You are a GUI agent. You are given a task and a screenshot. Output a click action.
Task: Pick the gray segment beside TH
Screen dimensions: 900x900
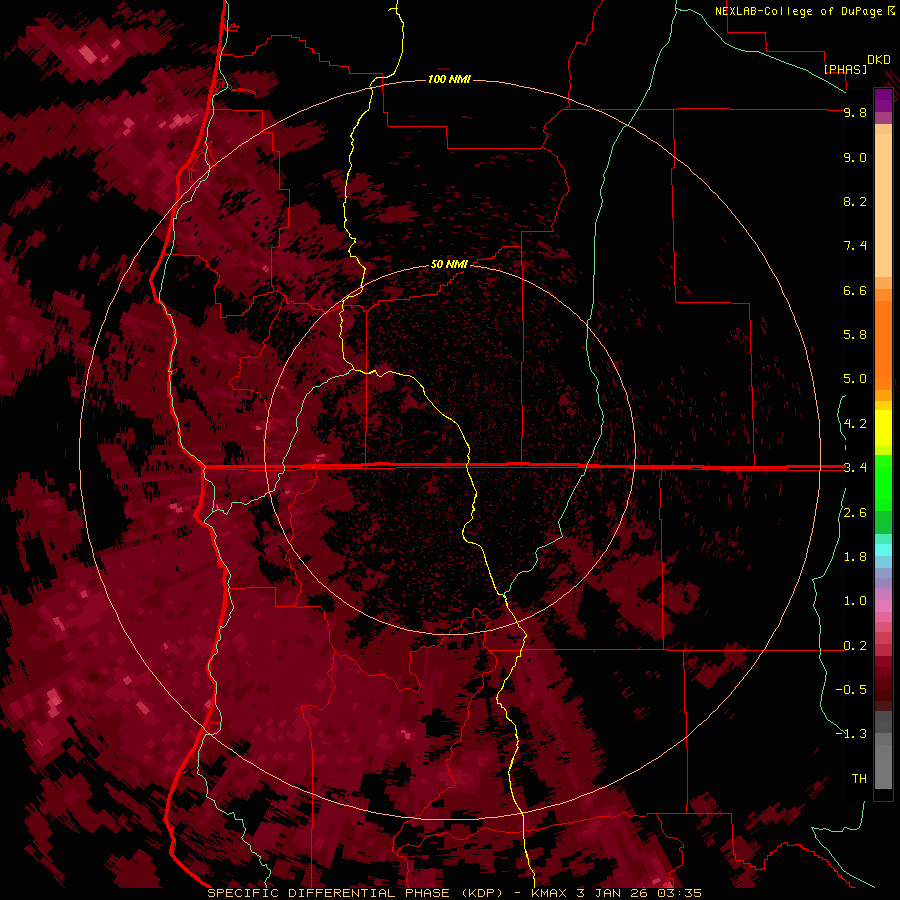click(x=883, y=769)
